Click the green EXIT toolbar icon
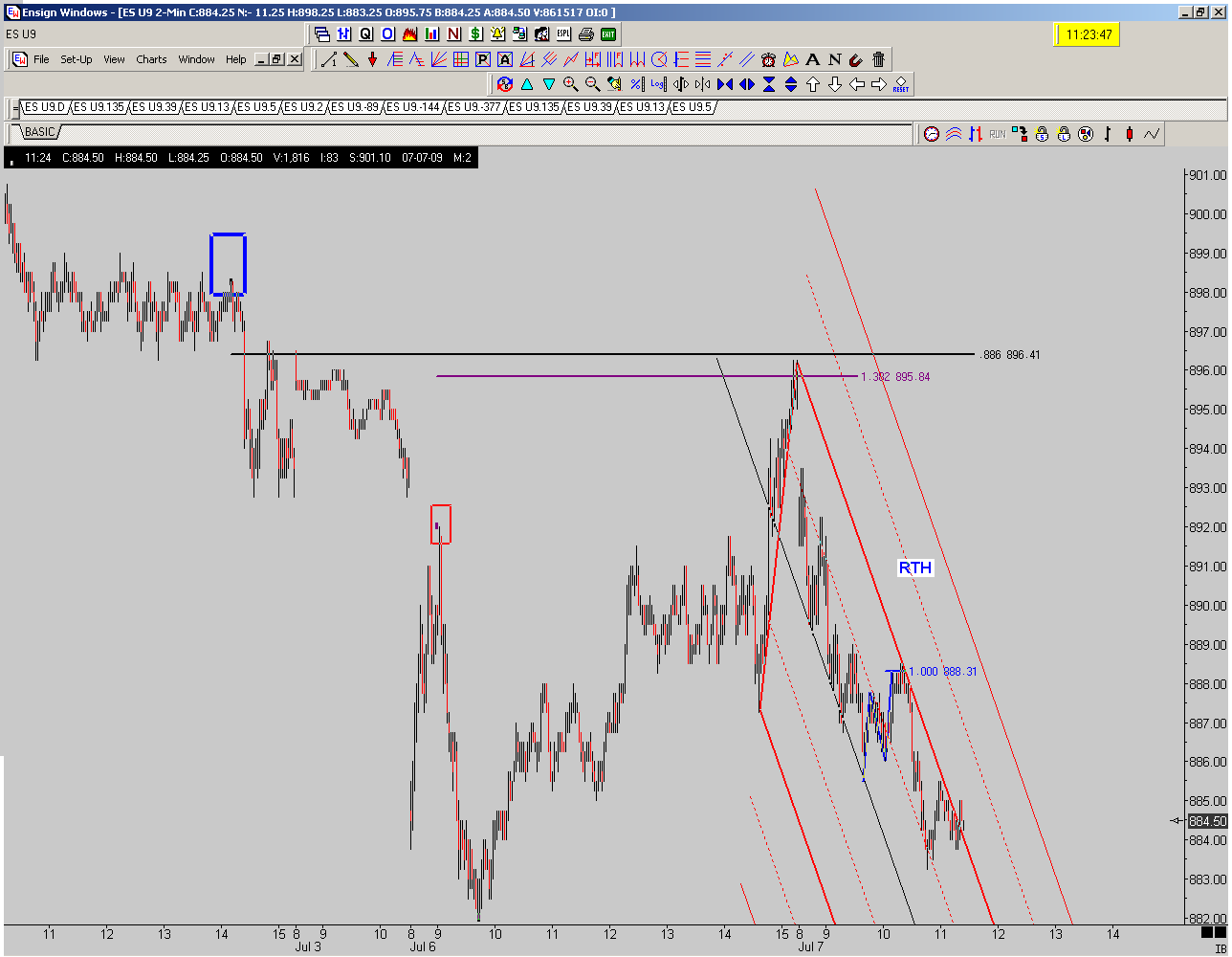The image size is (1232, 957). (x=607, y=34)
